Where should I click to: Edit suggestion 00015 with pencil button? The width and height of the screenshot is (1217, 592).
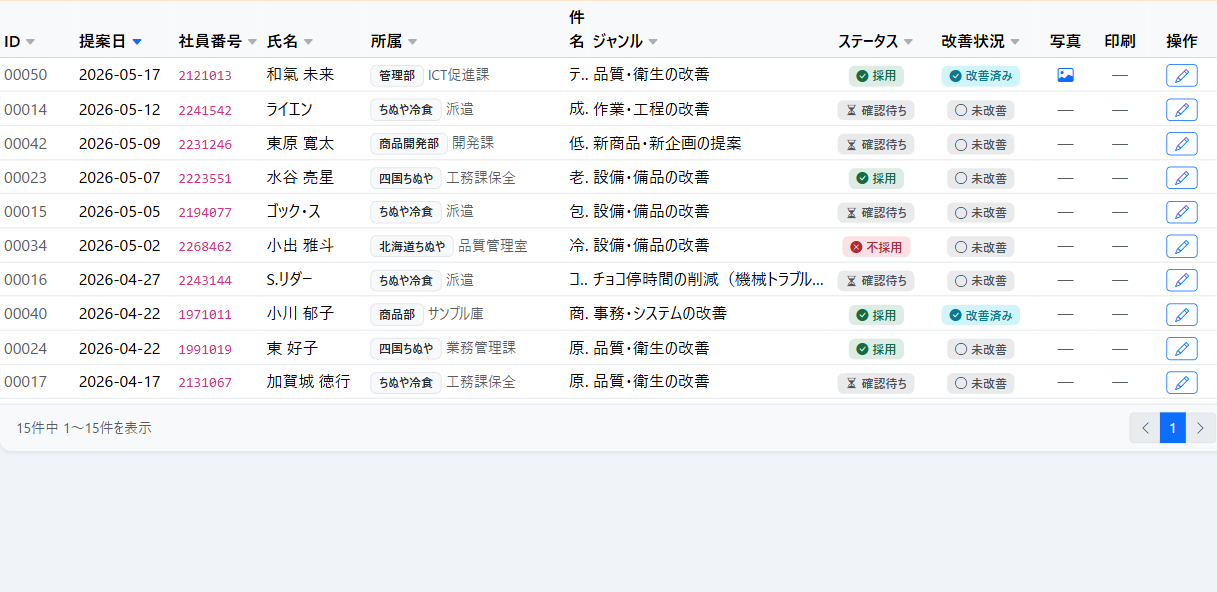[x=1181, y=212]
